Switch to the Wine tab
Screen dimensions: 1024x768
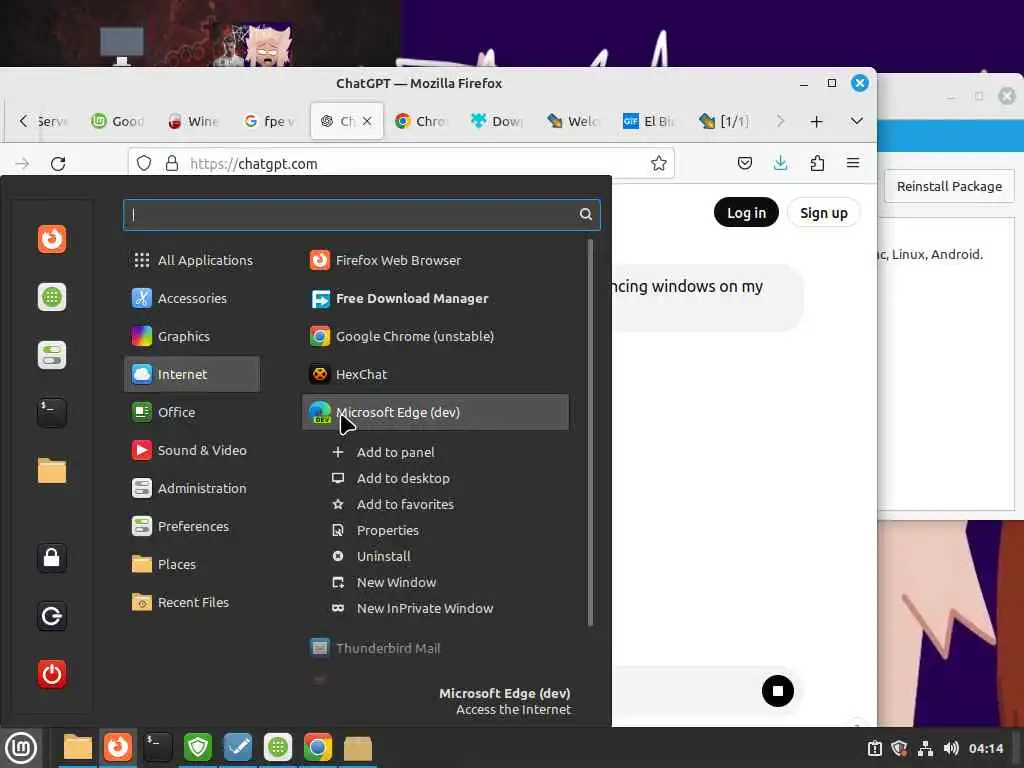pos(193,121)
